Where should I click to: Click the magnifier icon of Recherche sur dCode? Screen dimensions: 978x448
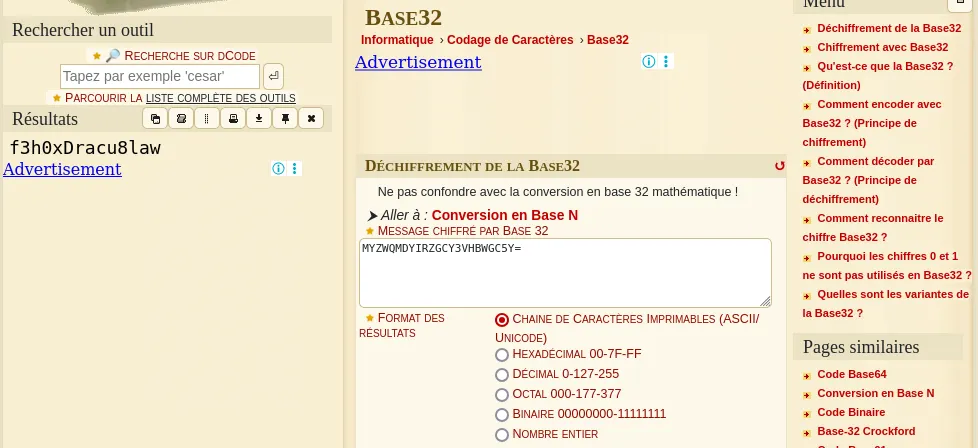point(113,56)
